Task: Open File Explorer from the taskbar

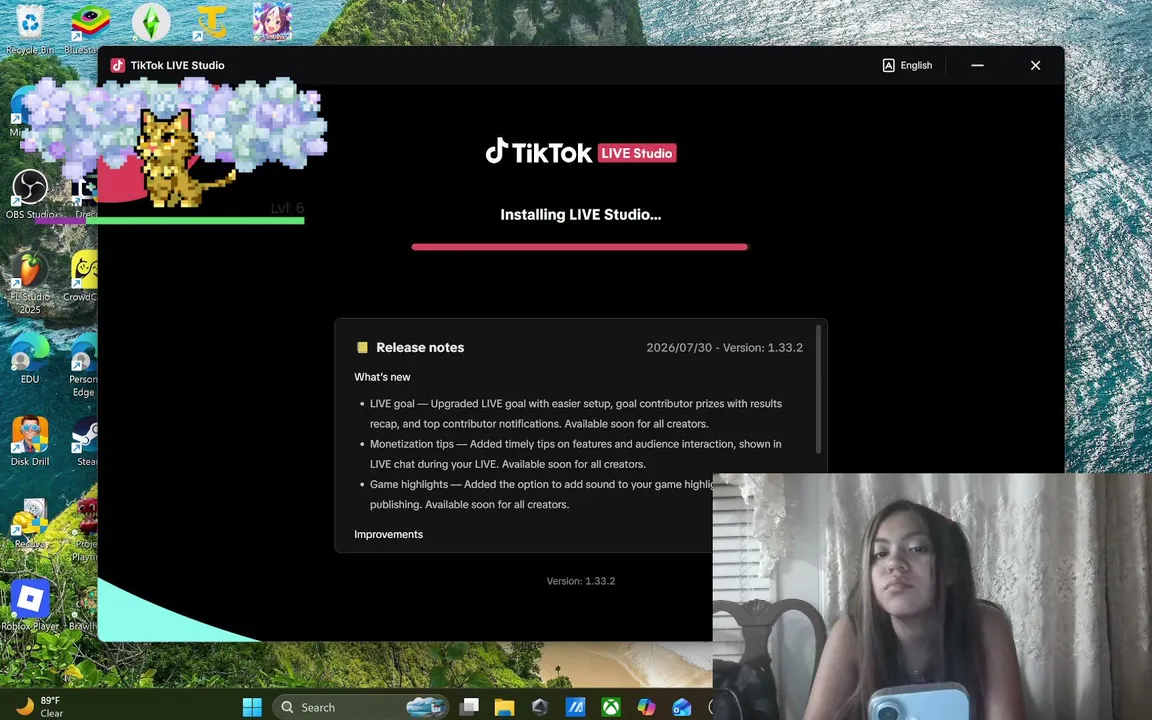Action: click(504, 707)
